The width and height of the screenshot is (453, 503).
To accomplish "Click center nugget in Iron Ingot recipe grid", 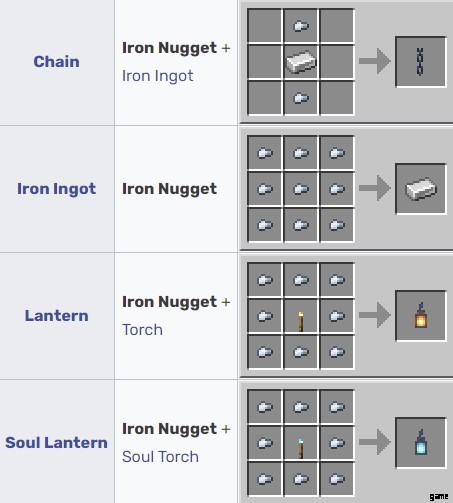I will point(301,189).
